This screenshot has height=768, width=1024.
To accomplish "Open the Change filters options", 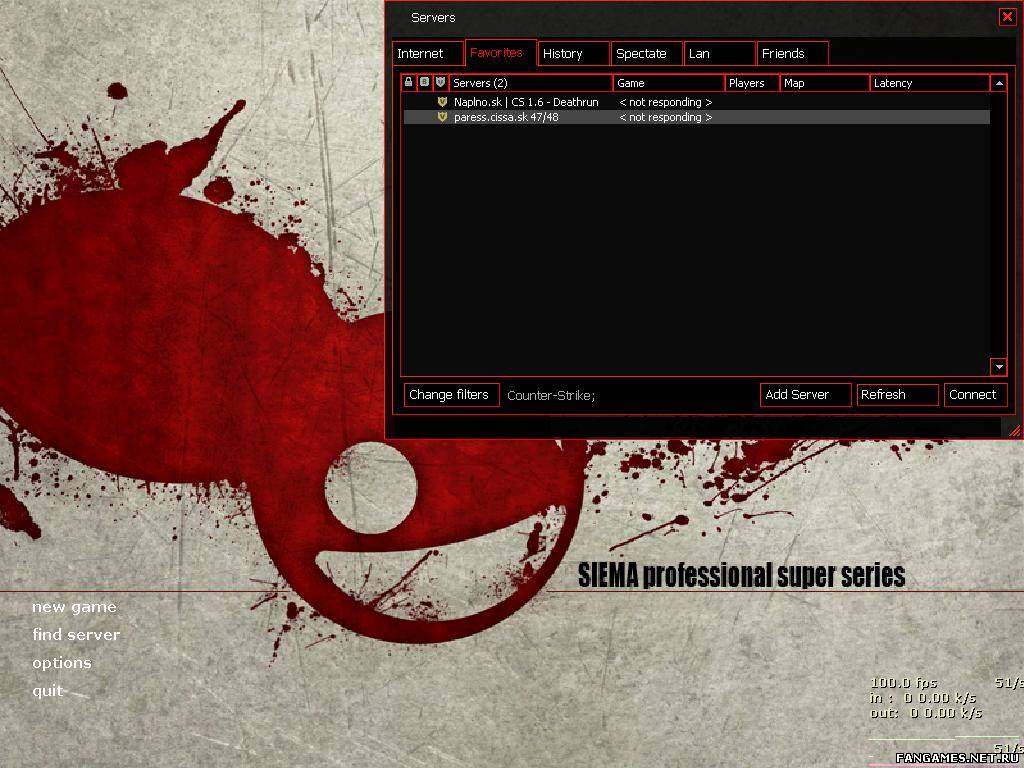I will point(451,394).
